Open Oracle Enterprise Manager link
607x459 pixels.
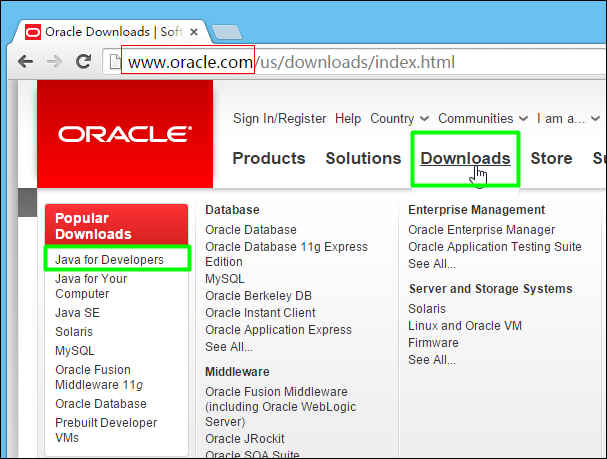point(482,230)
